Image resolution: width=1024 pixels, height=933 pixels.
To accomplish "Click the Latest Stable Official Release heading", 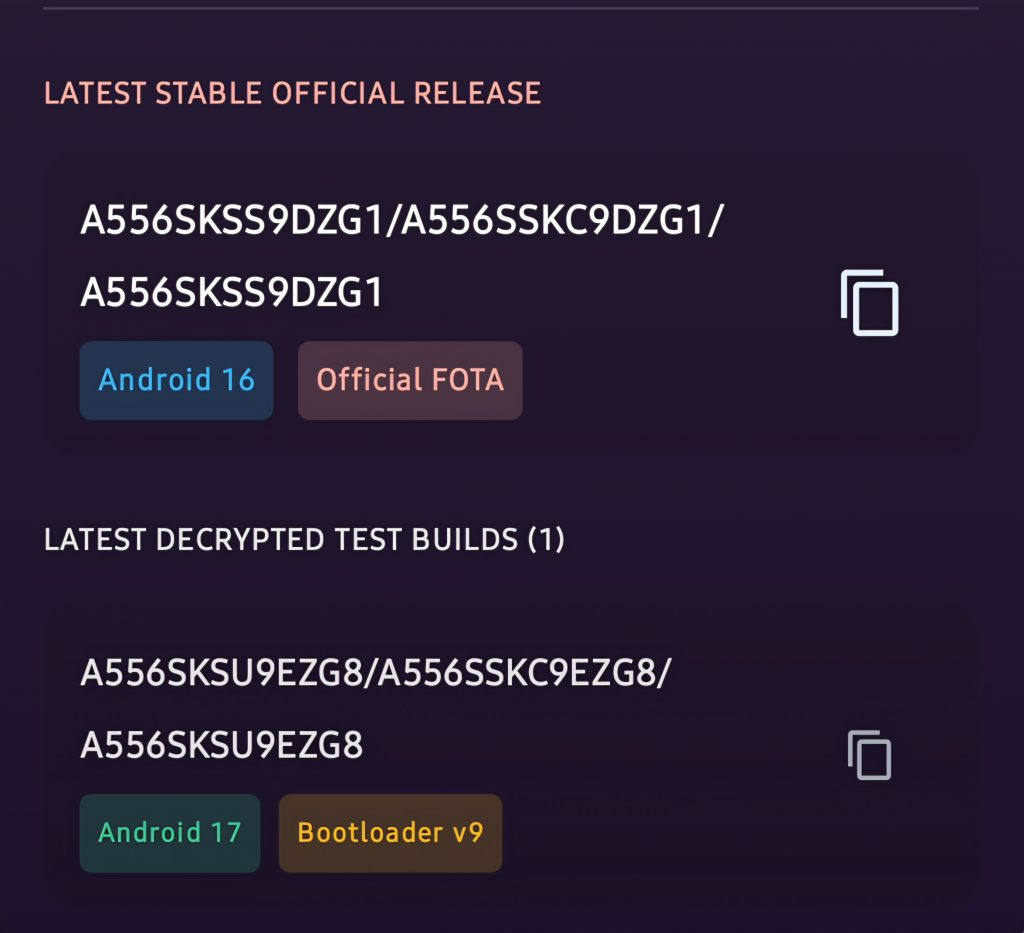I will pos(292,93).
